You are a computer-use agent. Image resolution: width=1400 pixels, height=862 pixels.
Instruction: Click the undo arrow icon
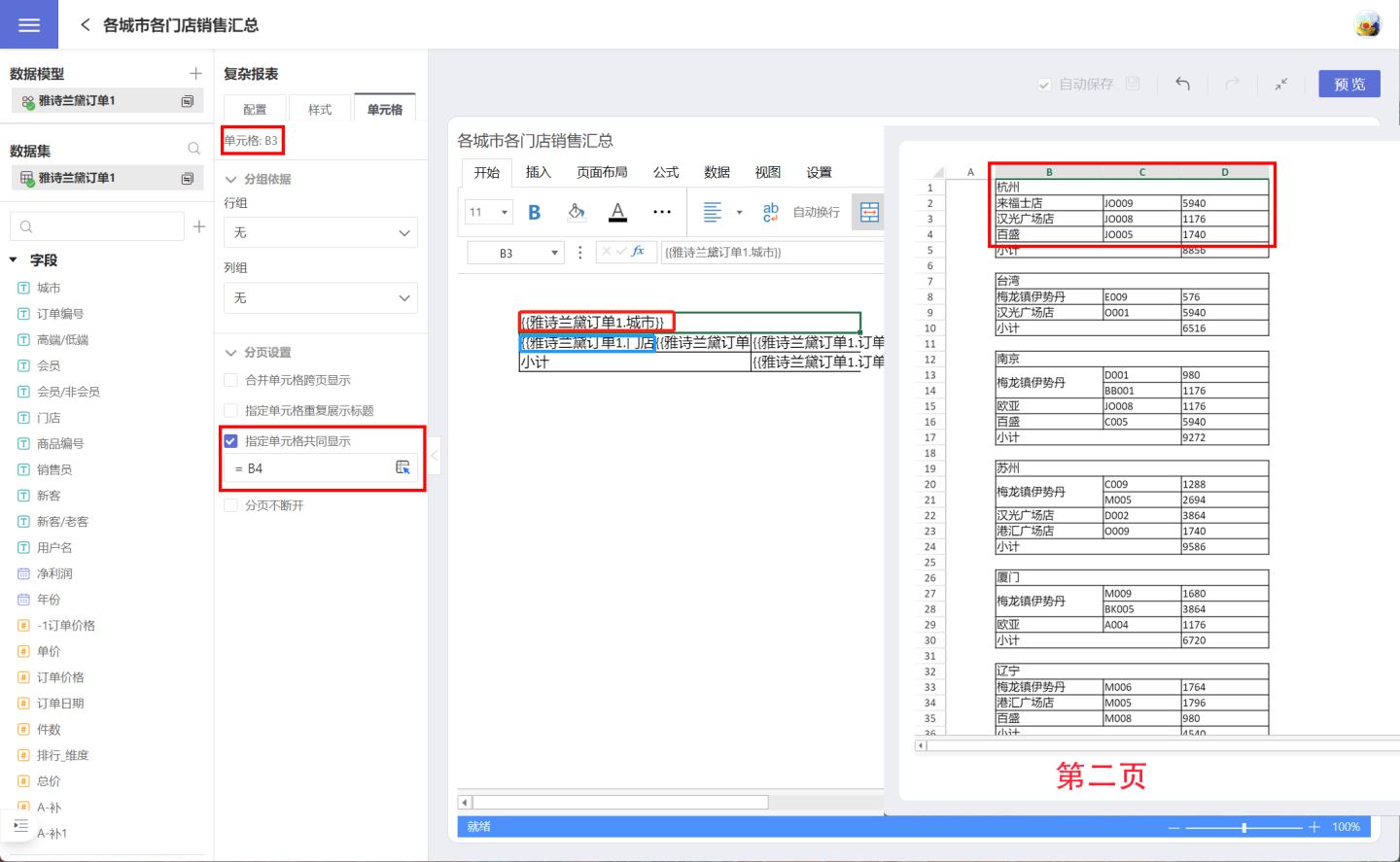point(1182,84)
